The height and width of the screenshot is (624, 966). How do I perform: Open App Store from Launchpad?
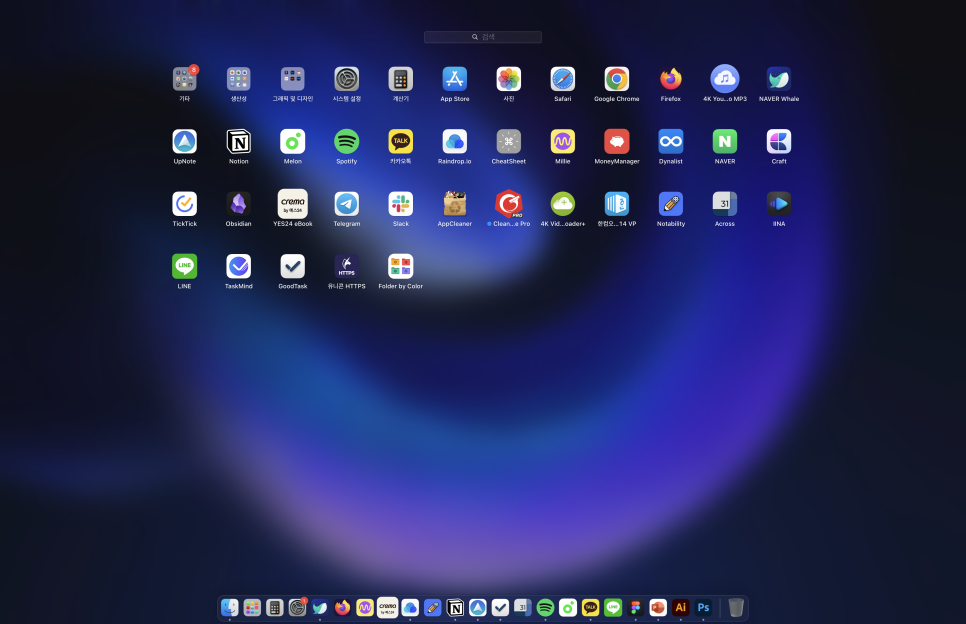(455, 79)
